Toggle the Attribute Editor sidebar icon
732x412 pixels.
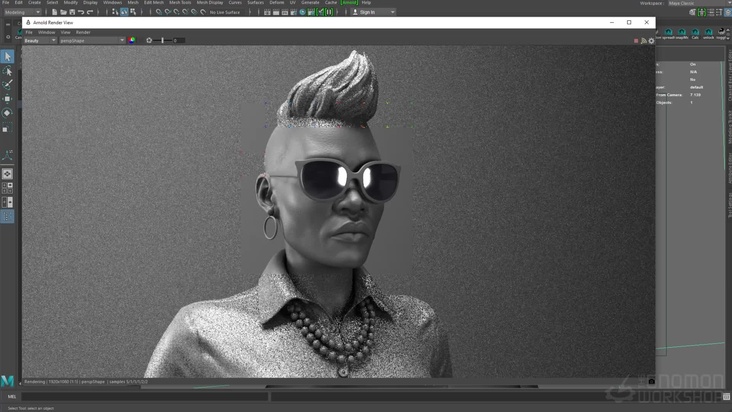pyautogui.click(x=711, y=13)
